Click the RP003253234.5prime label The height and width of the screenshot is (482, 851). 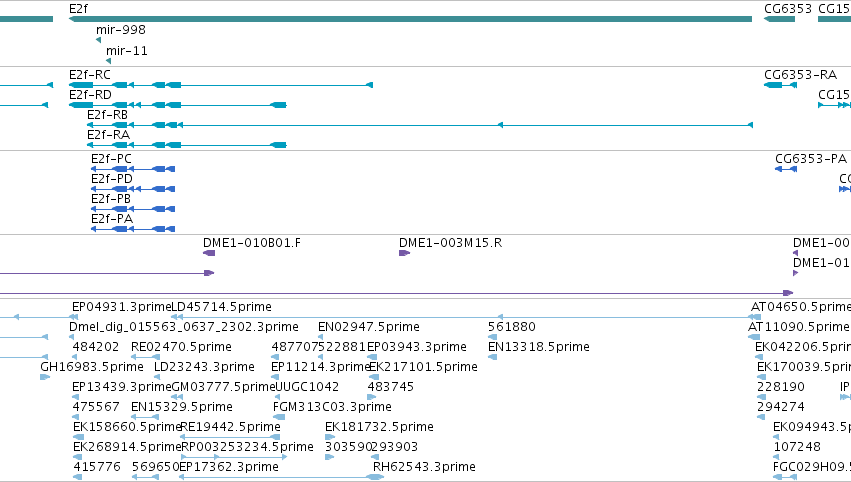(247, 447)
